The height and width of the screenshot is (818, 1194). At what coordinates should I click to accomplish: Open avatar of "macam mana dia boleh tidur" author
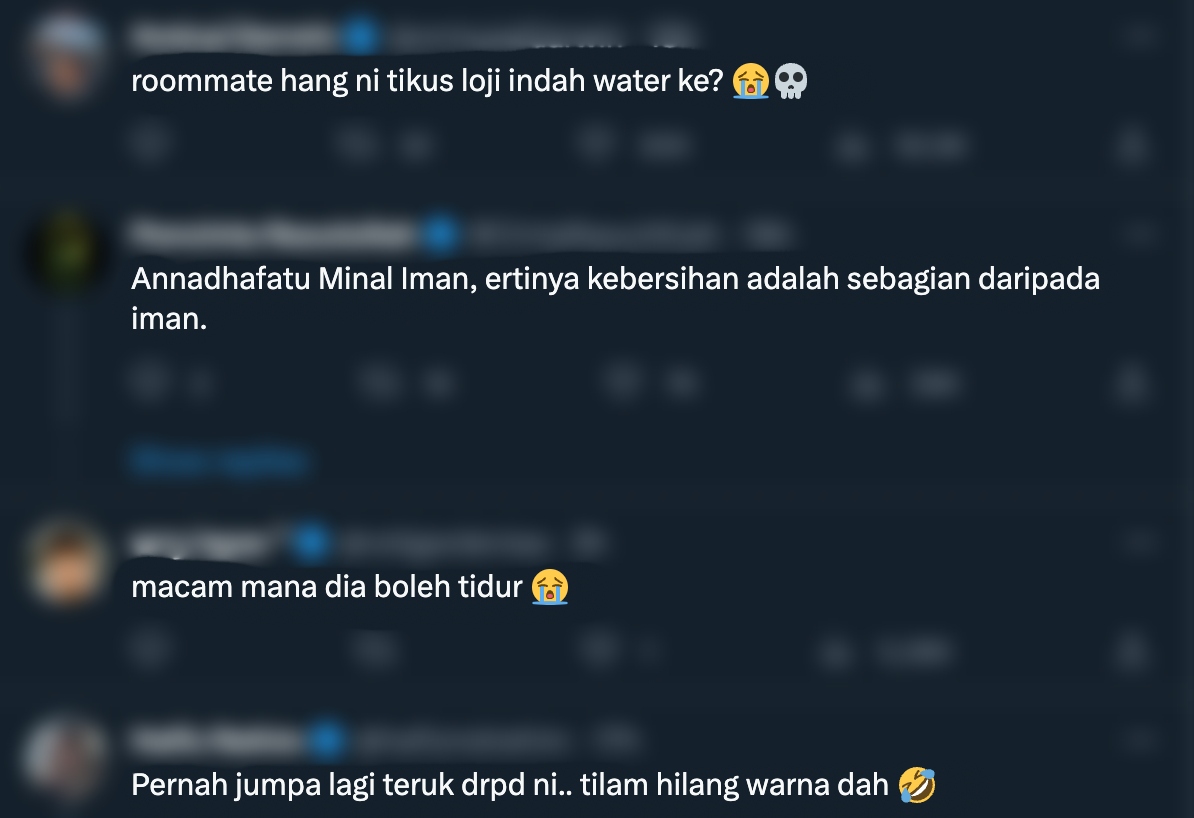click(67, 564)
